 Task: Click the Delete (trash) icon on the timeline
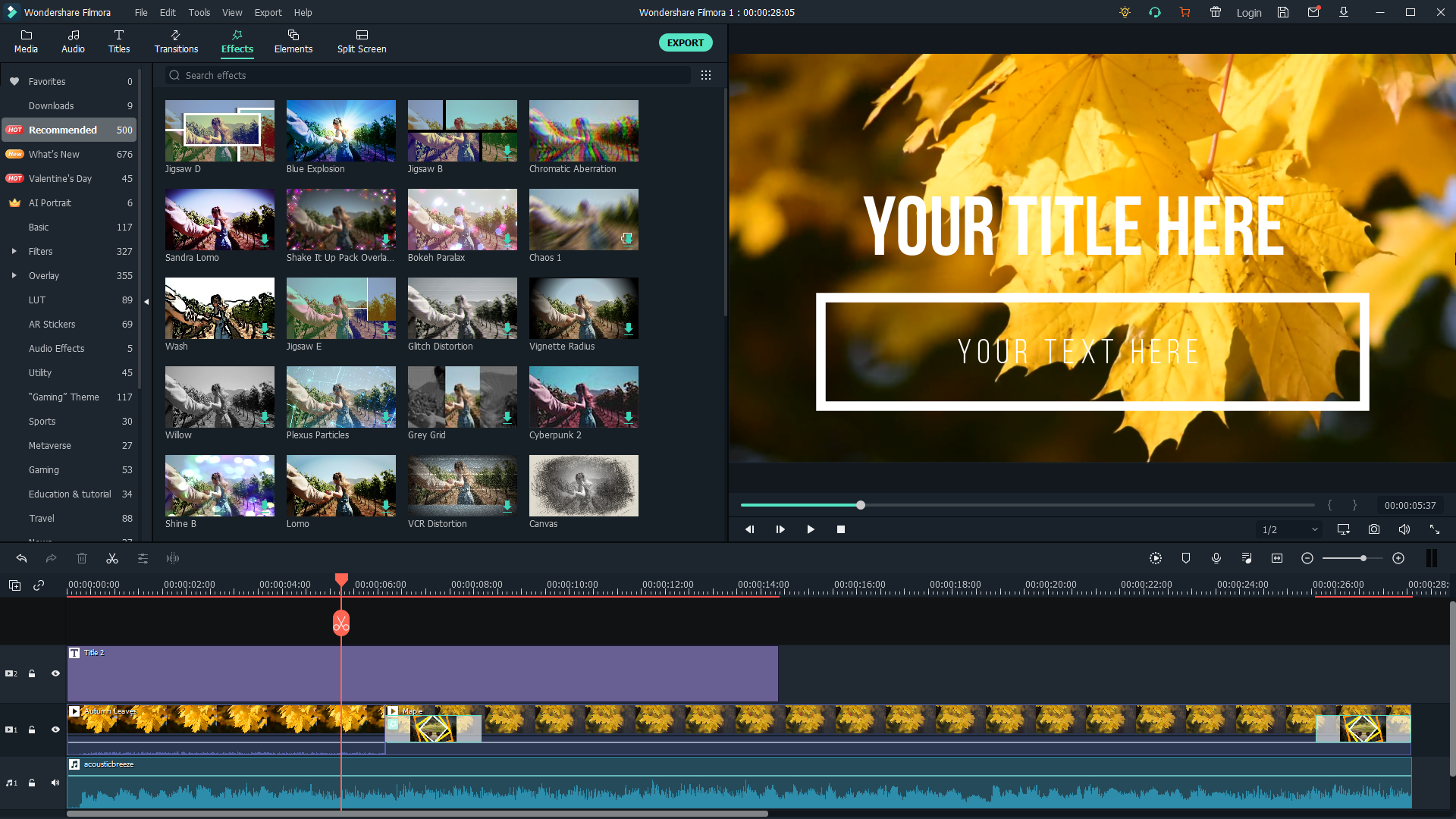click(x=82, y=558)
